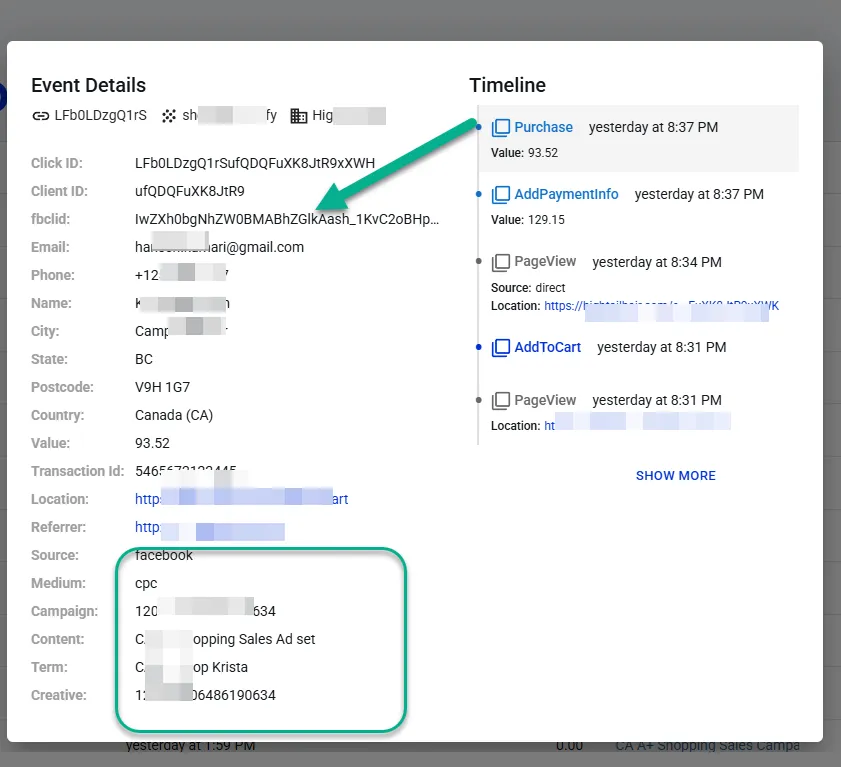Click the background row yesterday at 1:59 PM
The height and width of the screenshot is (767, 841).
[x=190, y=747]
